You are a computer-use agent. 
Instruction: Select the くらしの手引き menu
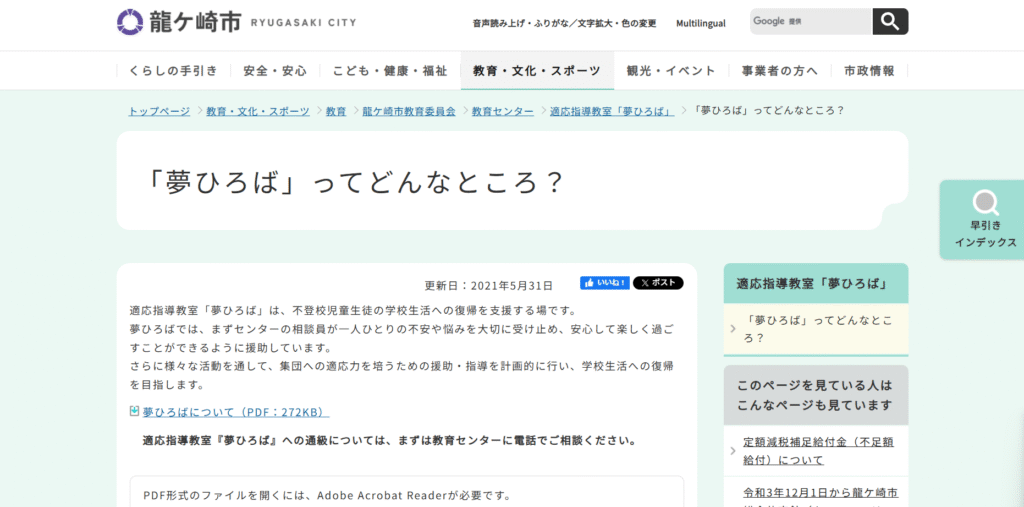click(x=173, y=71)
